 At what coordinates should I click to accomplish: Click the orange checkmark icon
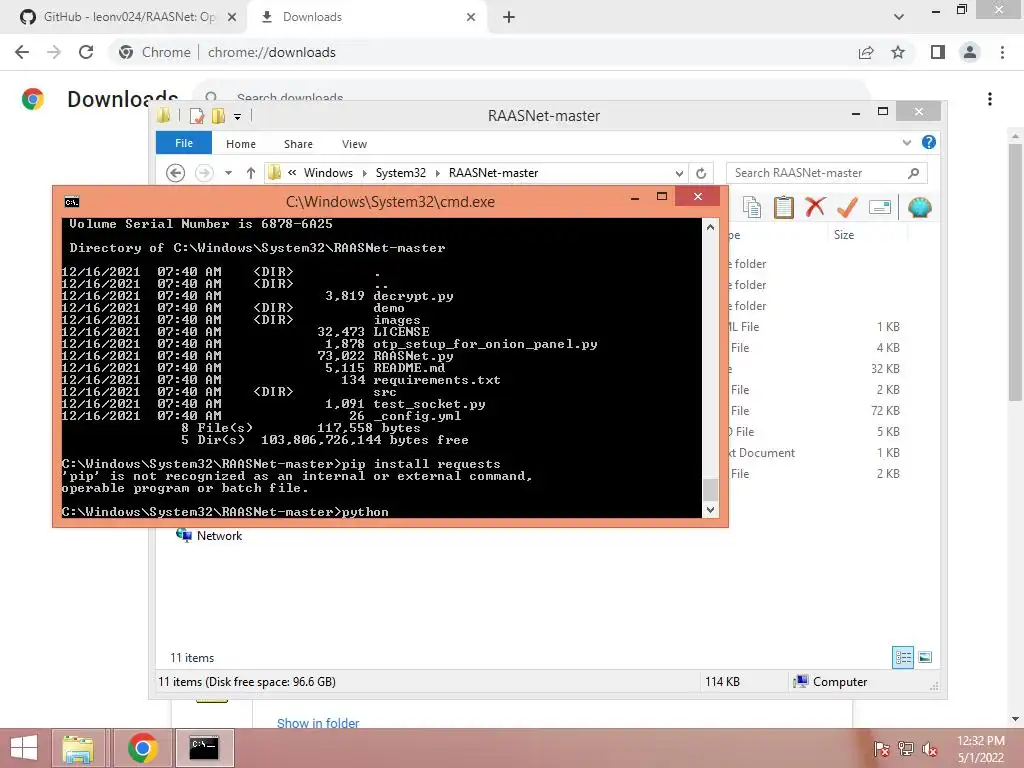tap(847, 207)
